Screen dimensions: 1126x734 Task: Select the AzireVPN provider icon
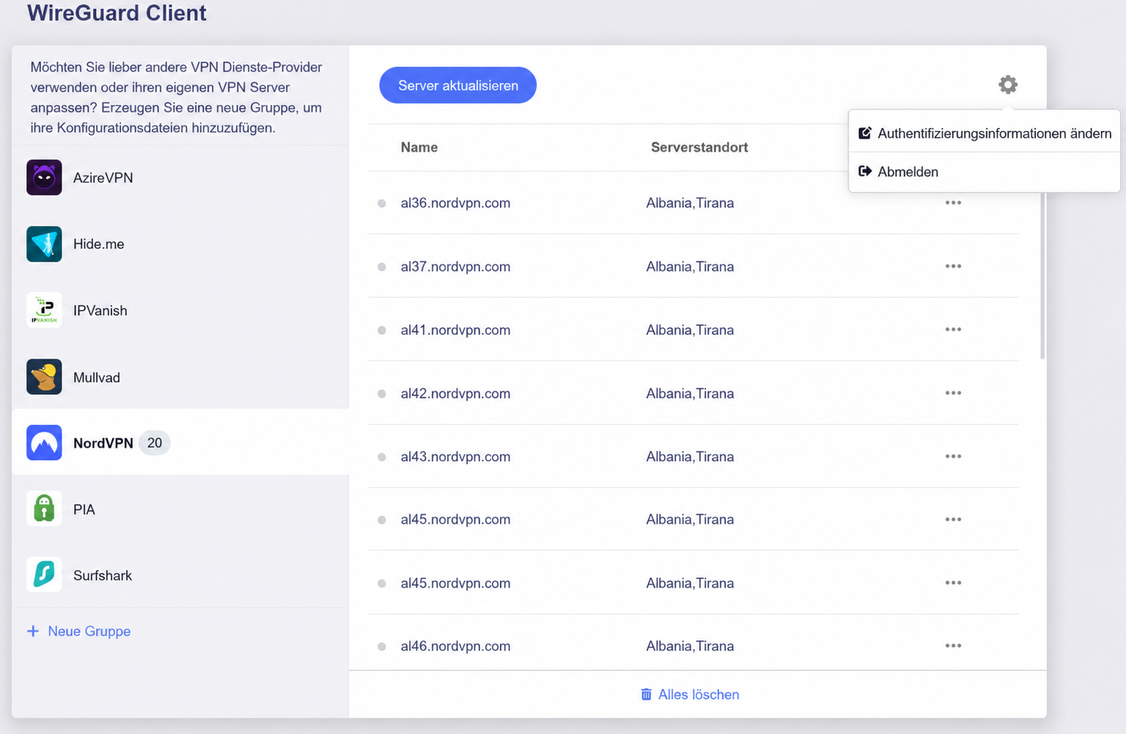pyautogui.click(x=44, y=177)
